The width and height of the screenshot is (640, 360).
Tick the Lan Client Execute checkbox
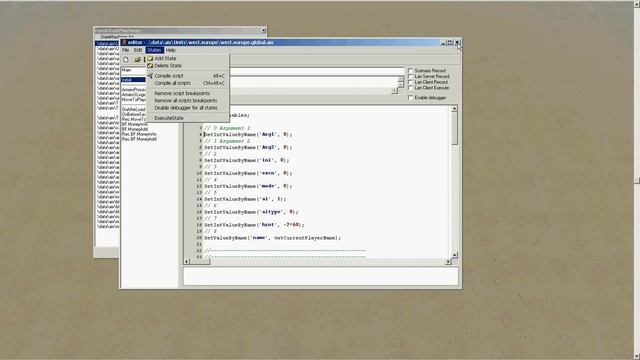point(411,88)
